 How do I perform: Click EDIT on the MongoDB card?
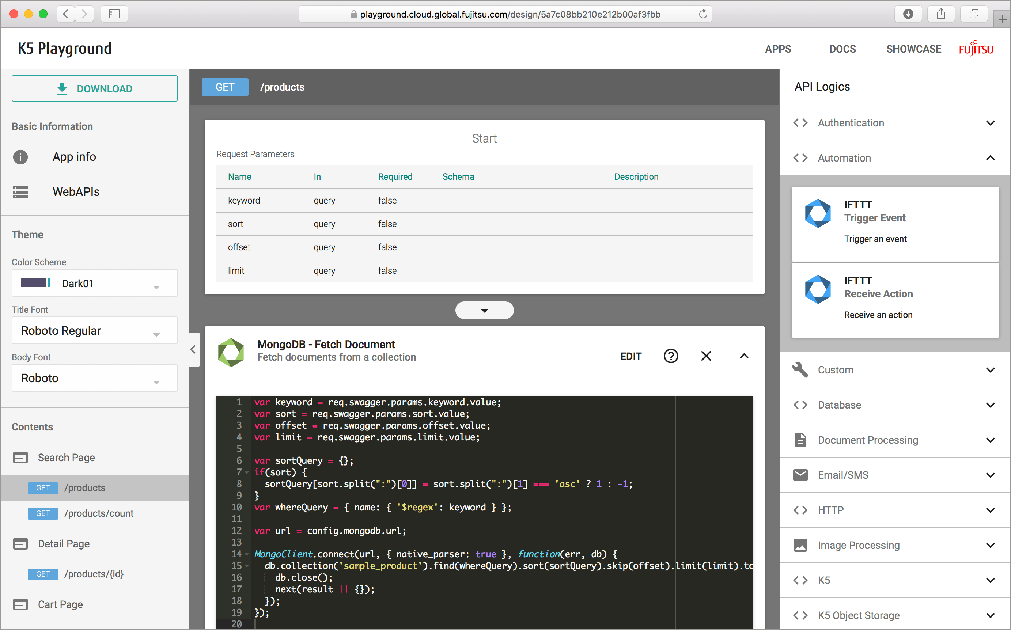tap(631, 356)
